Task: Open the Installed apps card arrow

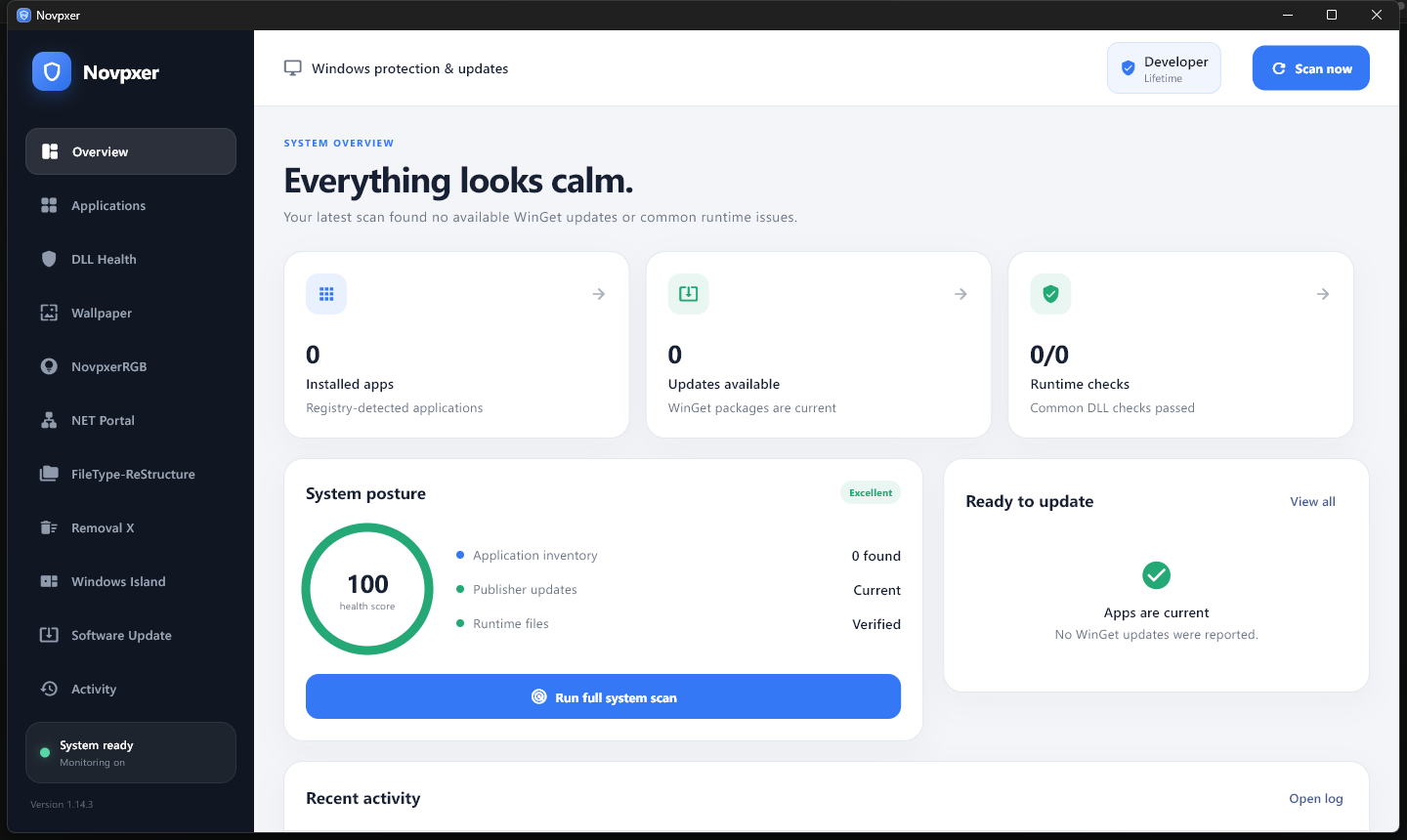Action: (599, 294)
